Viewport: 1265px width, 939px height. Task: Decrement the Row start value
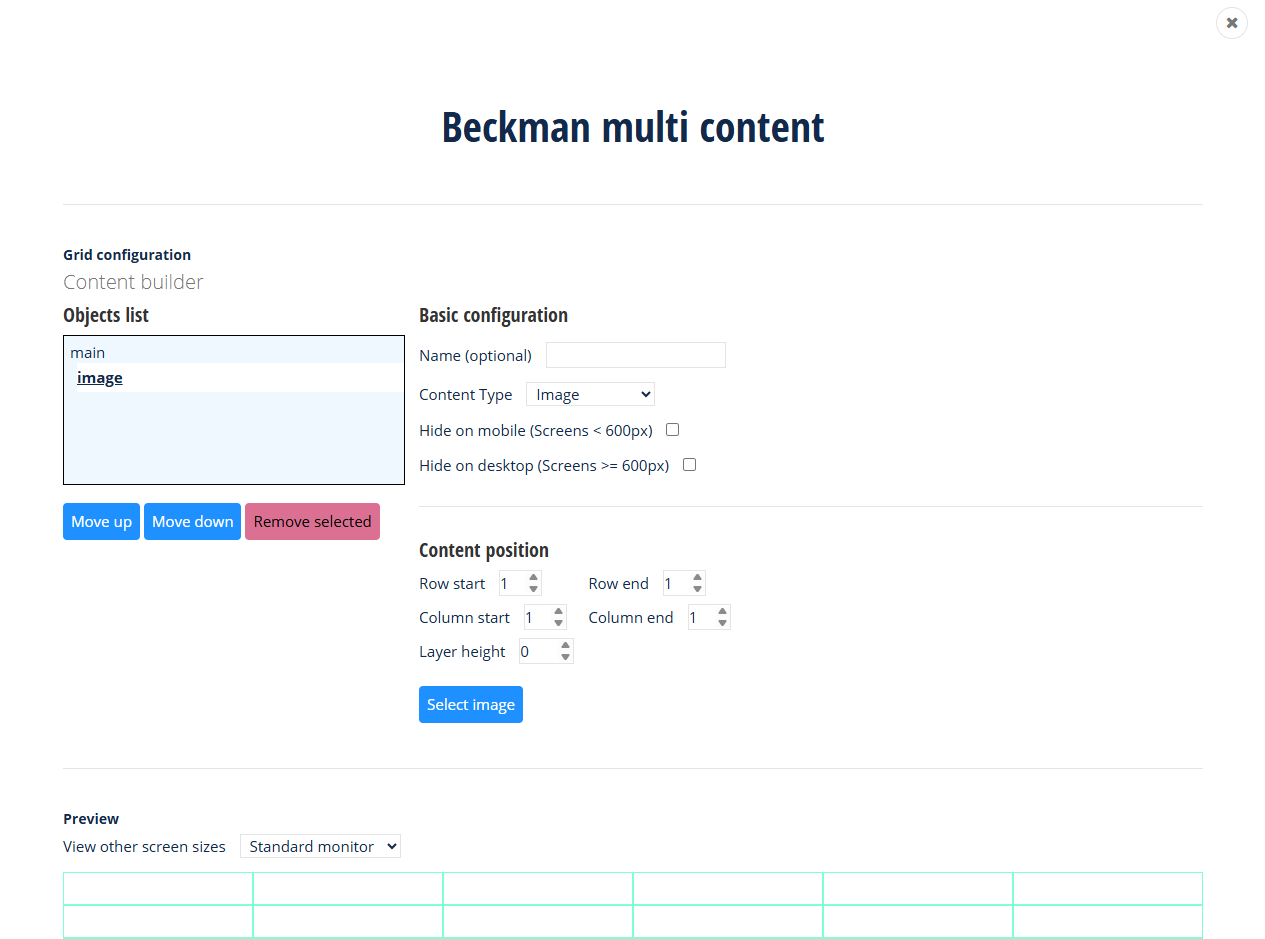[x=534, y=588]
